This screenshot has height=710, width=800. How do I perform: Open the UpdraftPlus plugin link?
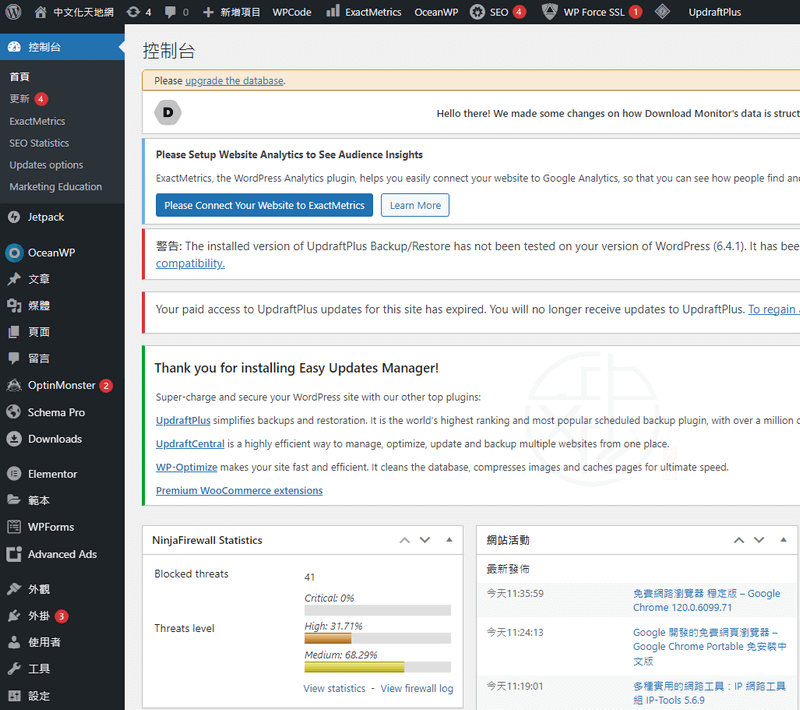pos(183,420)
